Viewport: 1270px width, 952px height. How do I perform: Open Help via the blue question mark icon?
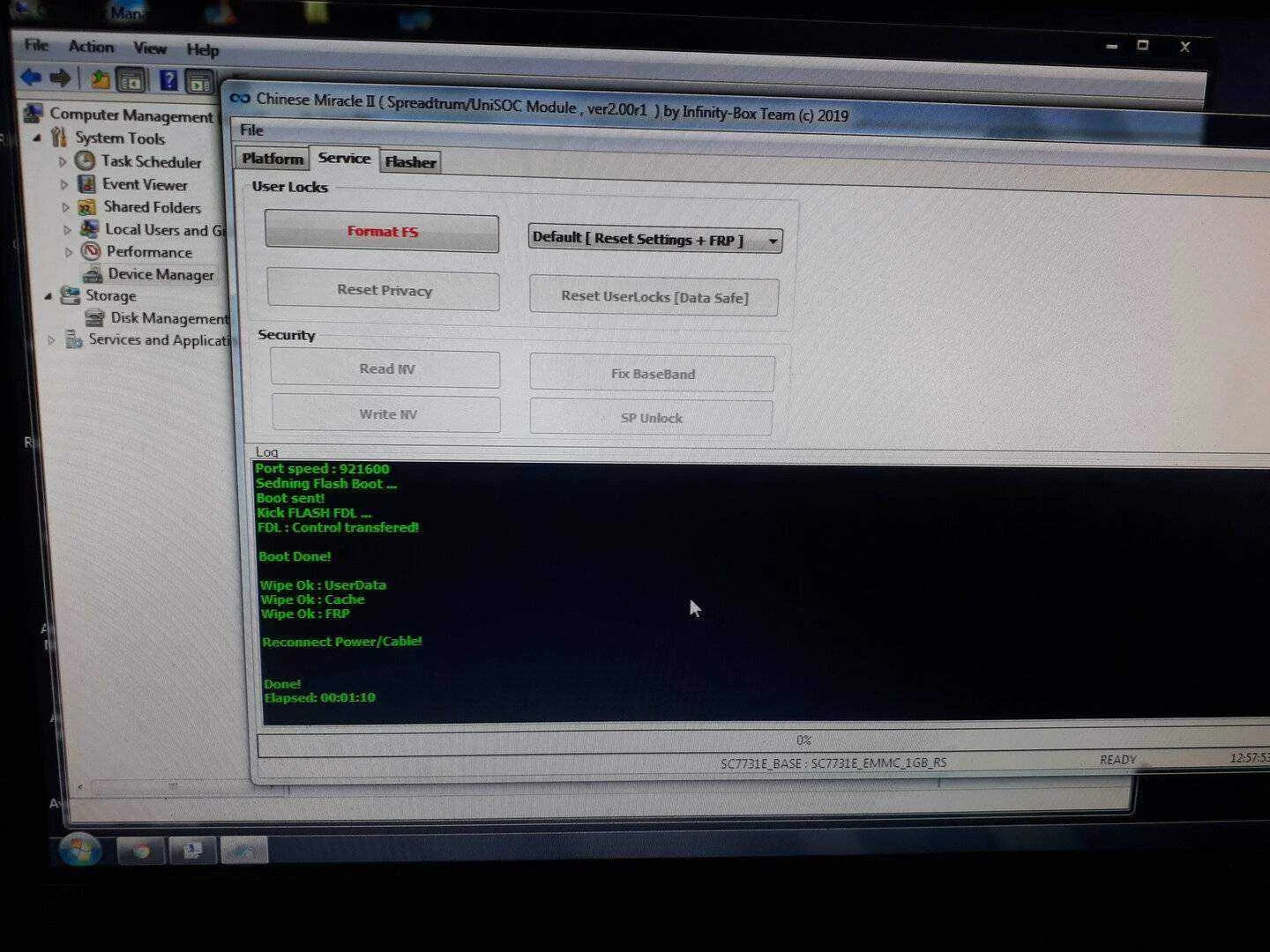coord(168,82)
